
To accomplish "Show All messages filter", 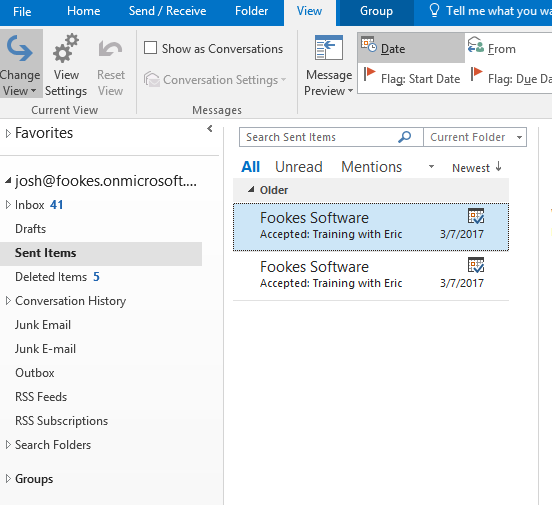I will [250, 167].
